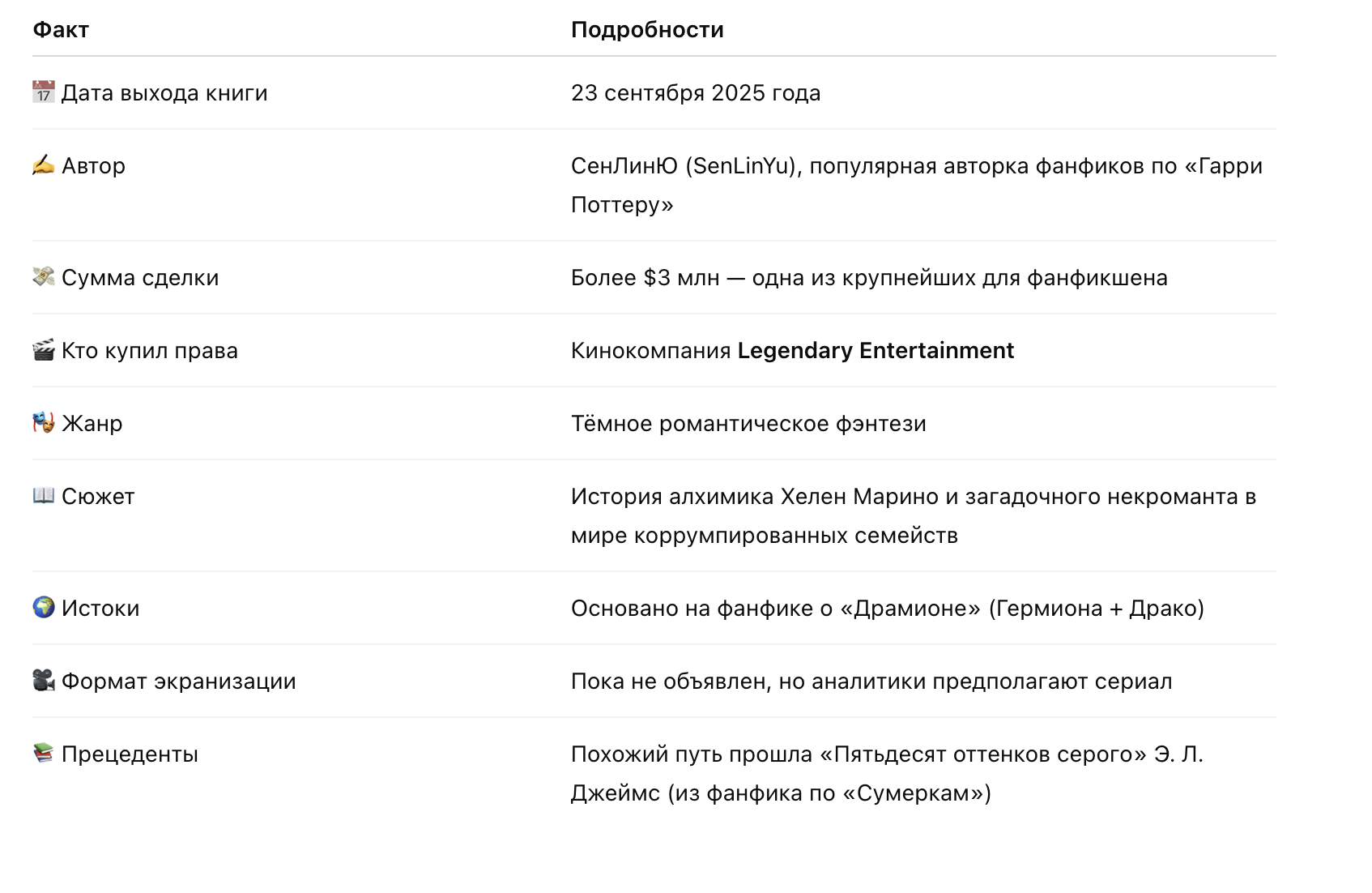Click the flying money emoji icon

44,277
